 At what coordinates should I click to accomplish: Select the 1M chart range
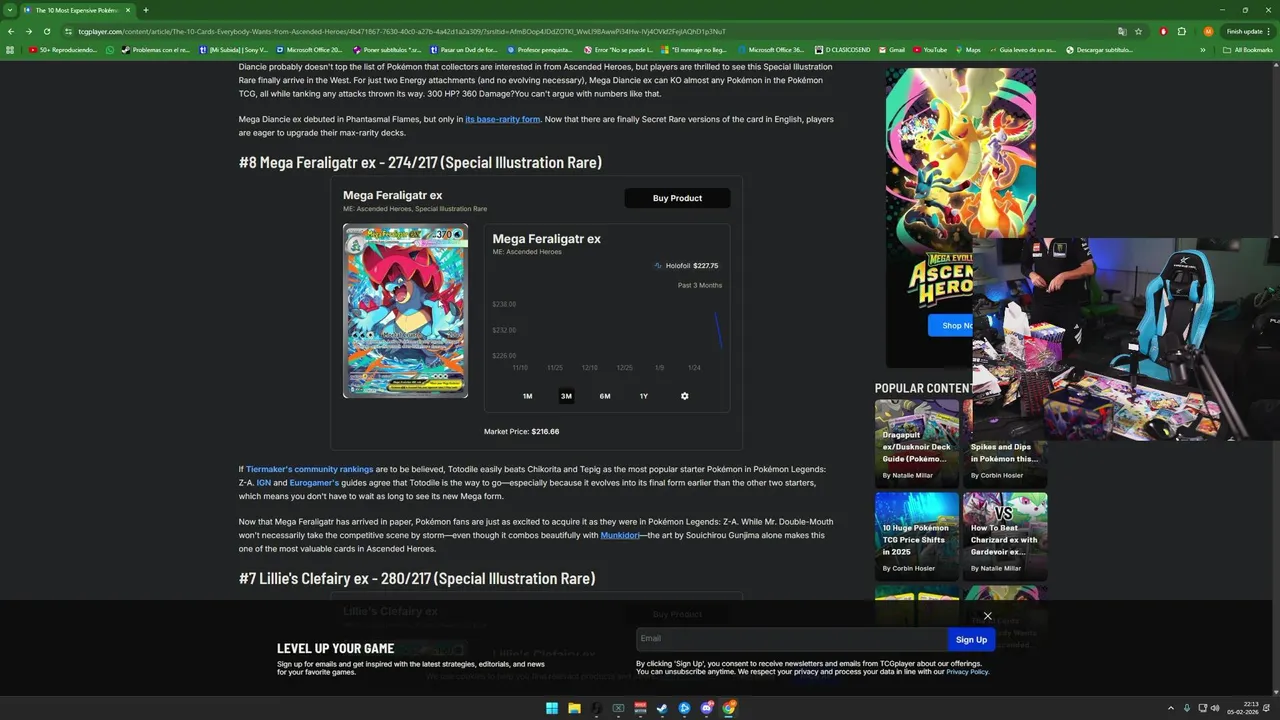(x=527, y=396)
